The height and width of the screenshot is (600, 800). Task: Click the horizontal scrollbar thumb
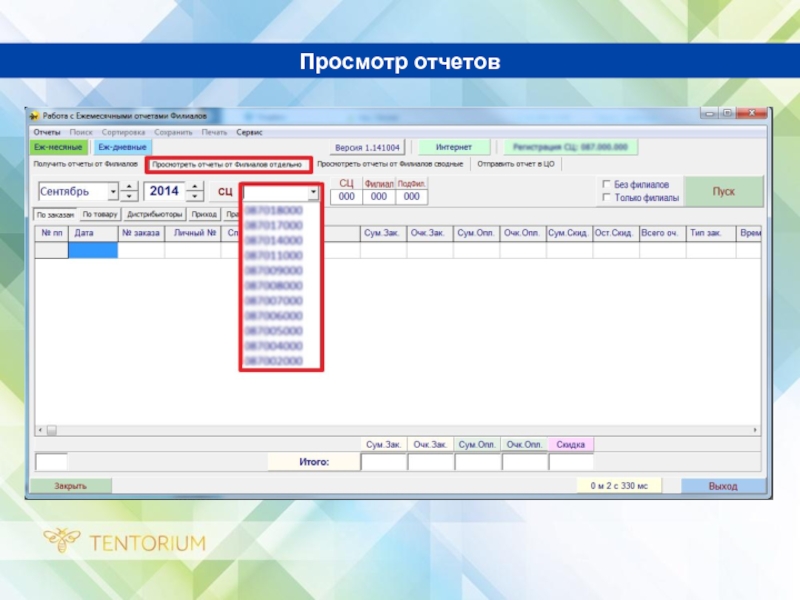52,430
